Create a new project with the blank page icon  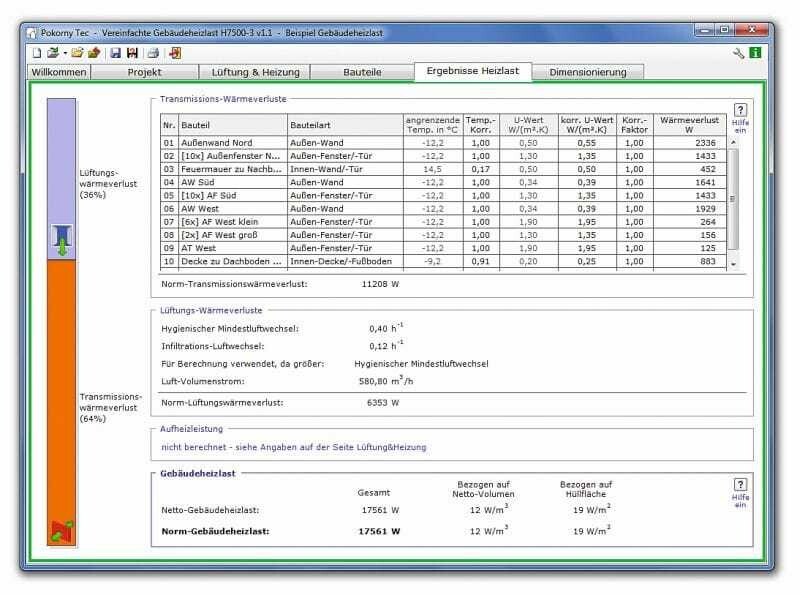(x=37, y=53)
